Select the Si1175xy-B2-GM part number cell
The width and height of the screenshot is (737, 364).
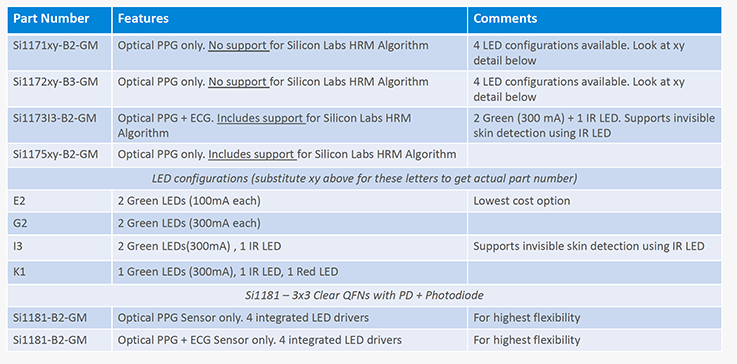point(59,156)
